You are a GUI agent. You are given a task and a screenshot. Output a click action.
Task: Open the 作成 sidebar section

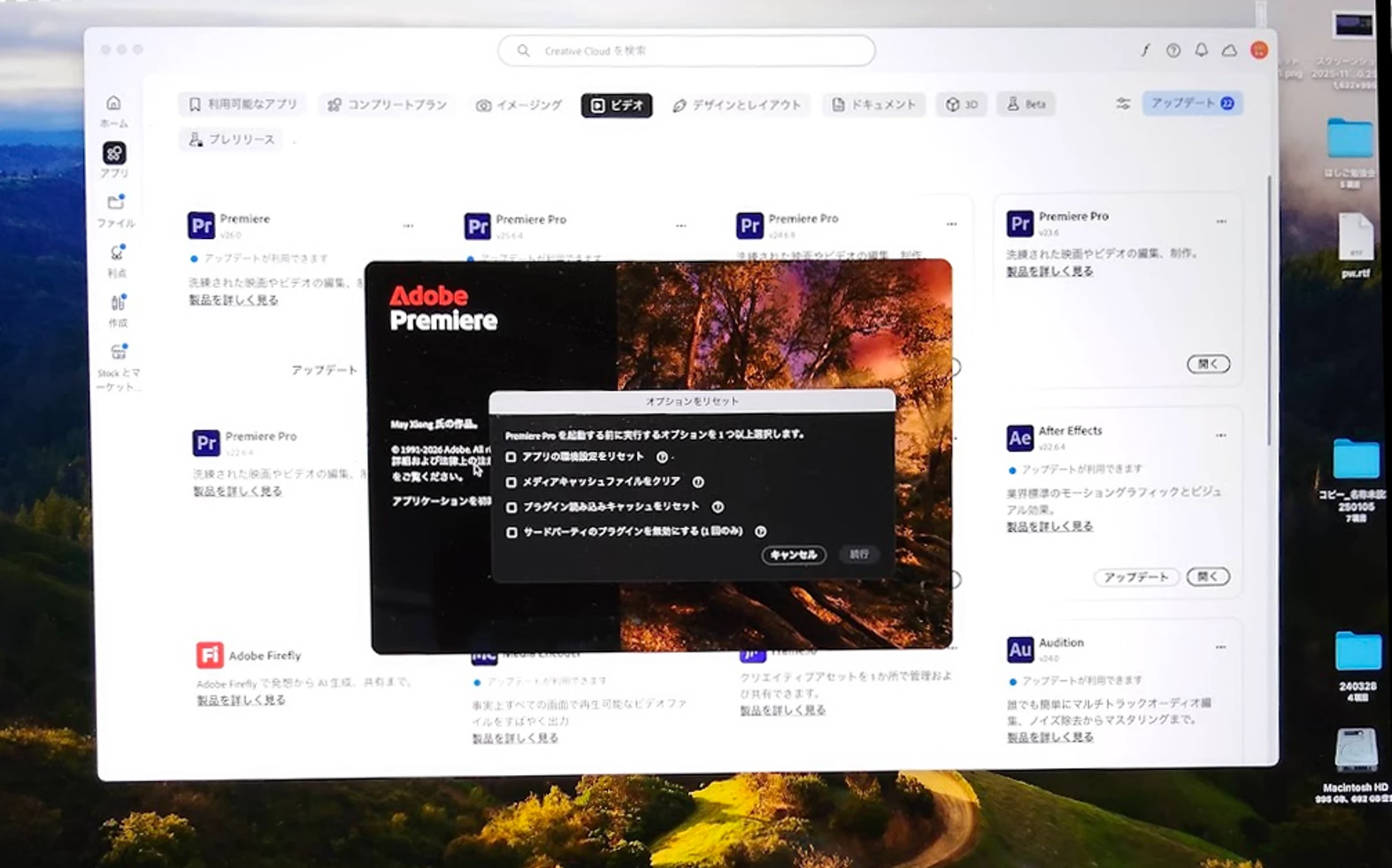118,311
